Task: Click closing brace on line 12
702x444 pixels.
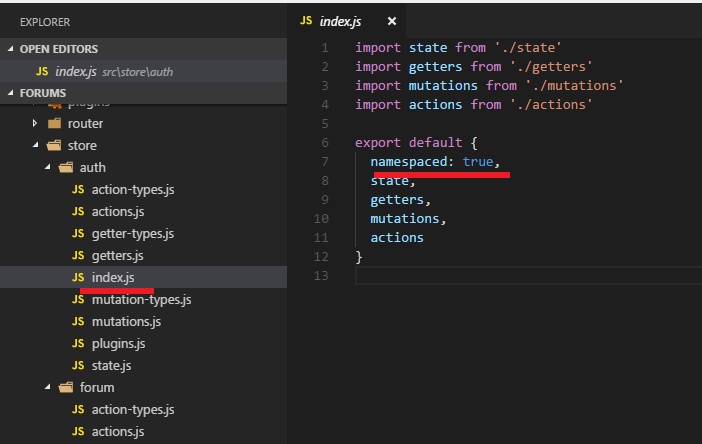Action: [359, 257]
